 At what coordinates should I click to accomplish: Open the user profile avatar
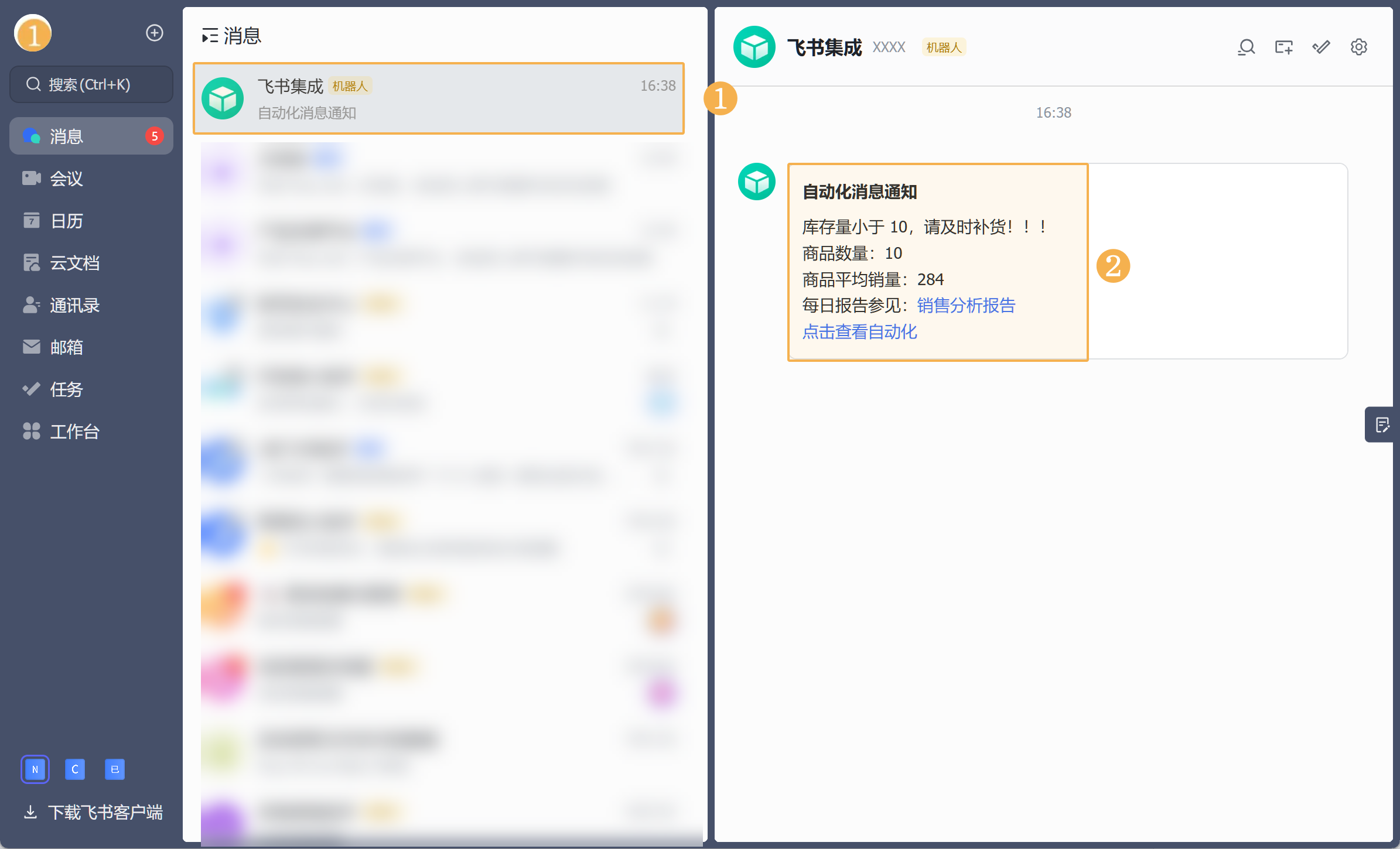pos(33,33)
